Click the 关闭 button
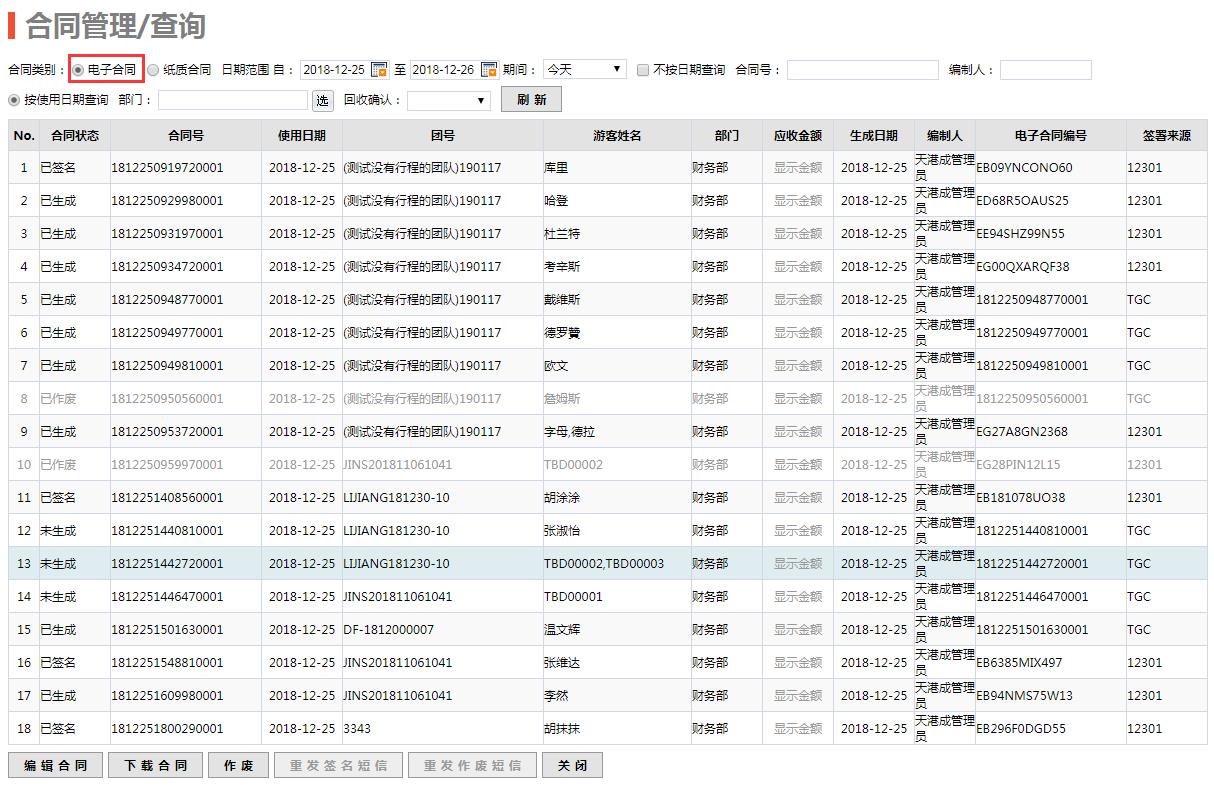This screenshot has height=785, width=1214. pyautogui.click(x=572, y=766)
